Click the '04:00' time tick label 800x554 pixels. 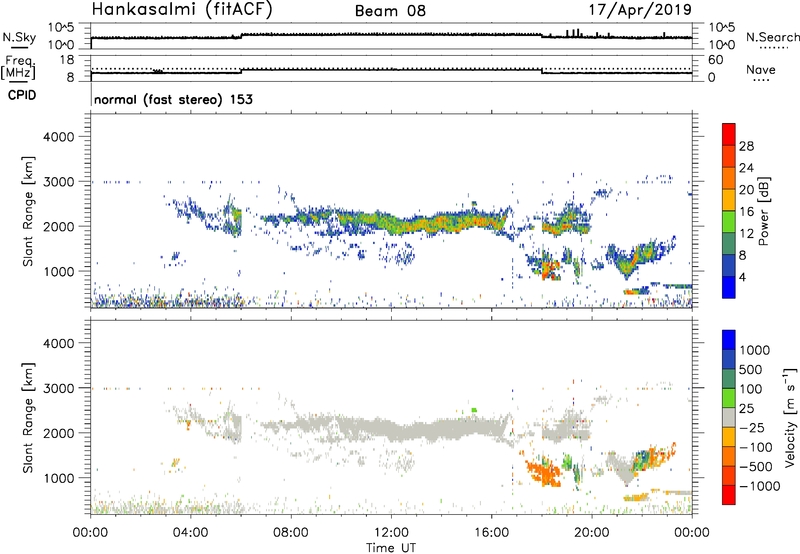[x=190, y=533]
